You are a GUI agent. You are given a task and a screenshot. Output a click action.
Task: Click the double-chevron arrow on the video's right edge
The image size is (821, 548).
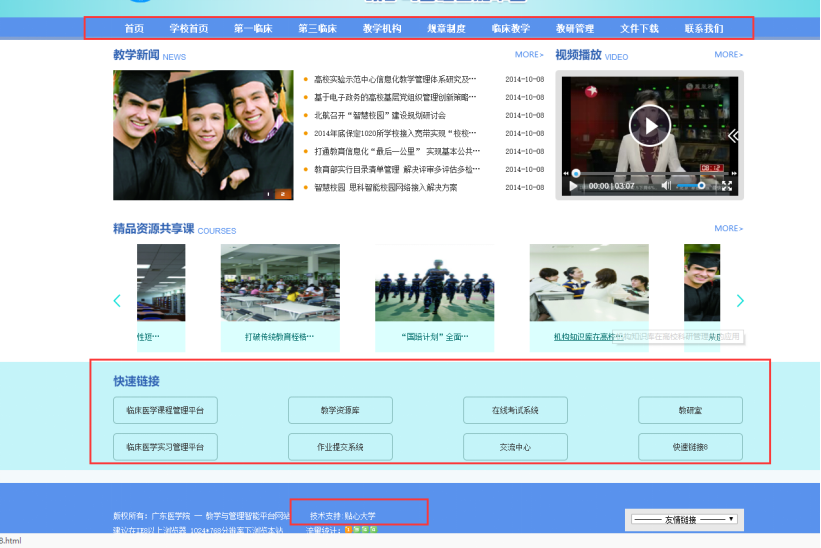point(733,135)
